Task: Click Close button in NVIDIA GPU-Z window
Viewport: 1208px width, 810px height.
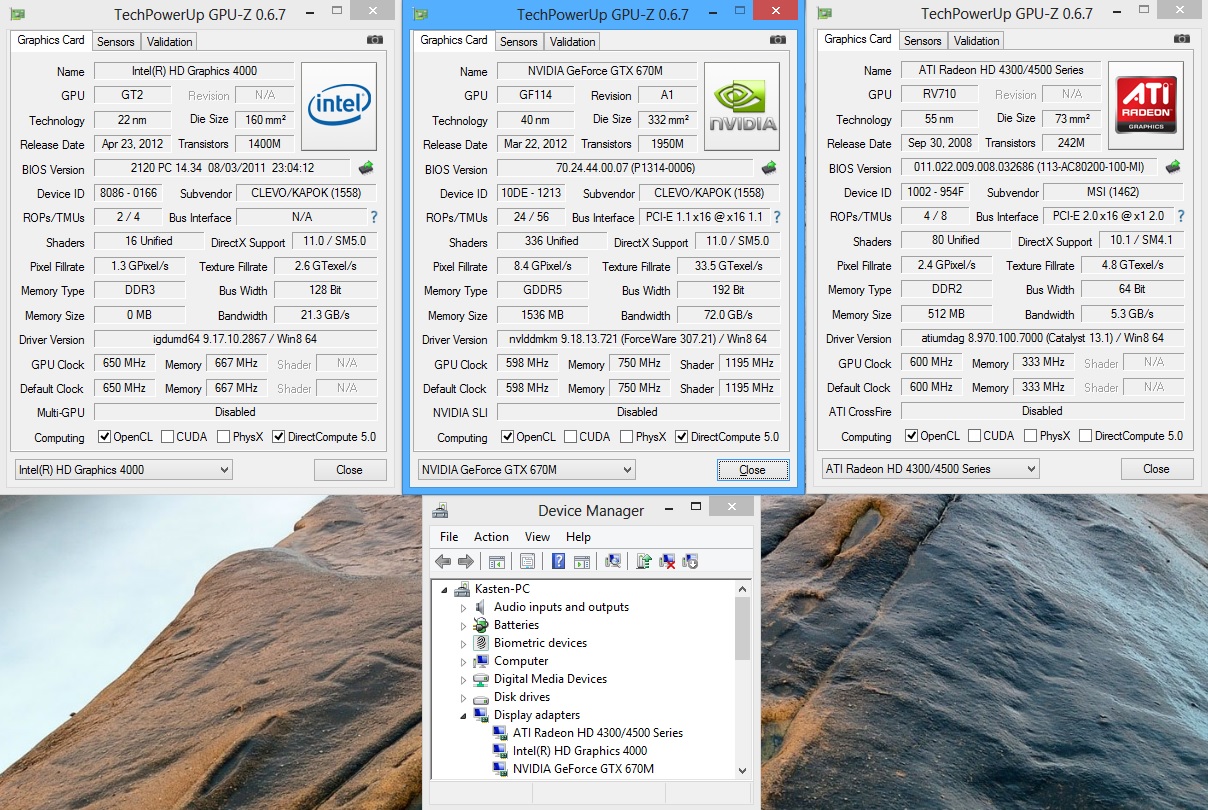Action: coord(752,469)
